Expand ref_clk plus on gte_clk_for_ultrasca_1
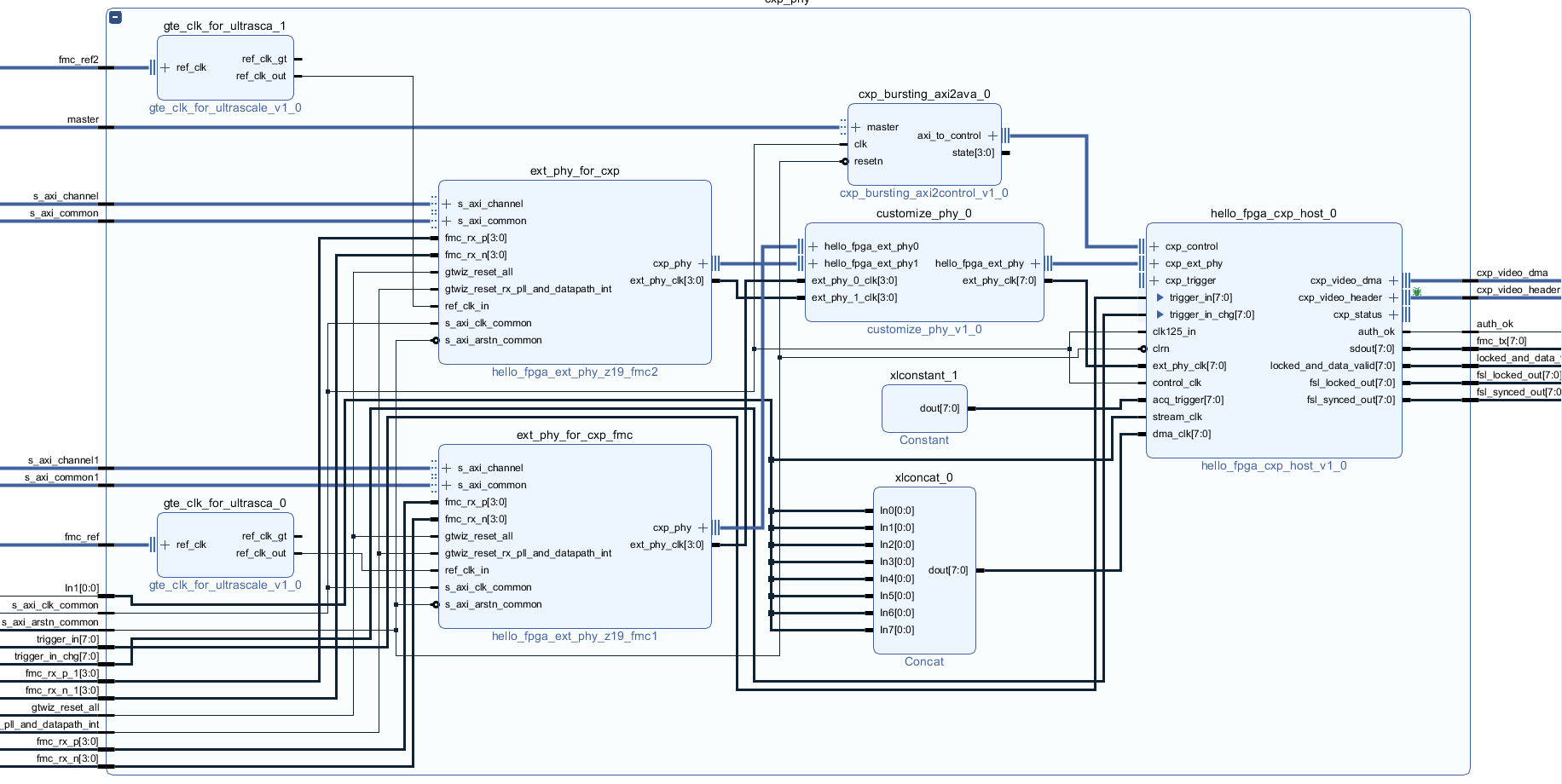The height and width of the screenshot is (784, 1562). [165, 67]
